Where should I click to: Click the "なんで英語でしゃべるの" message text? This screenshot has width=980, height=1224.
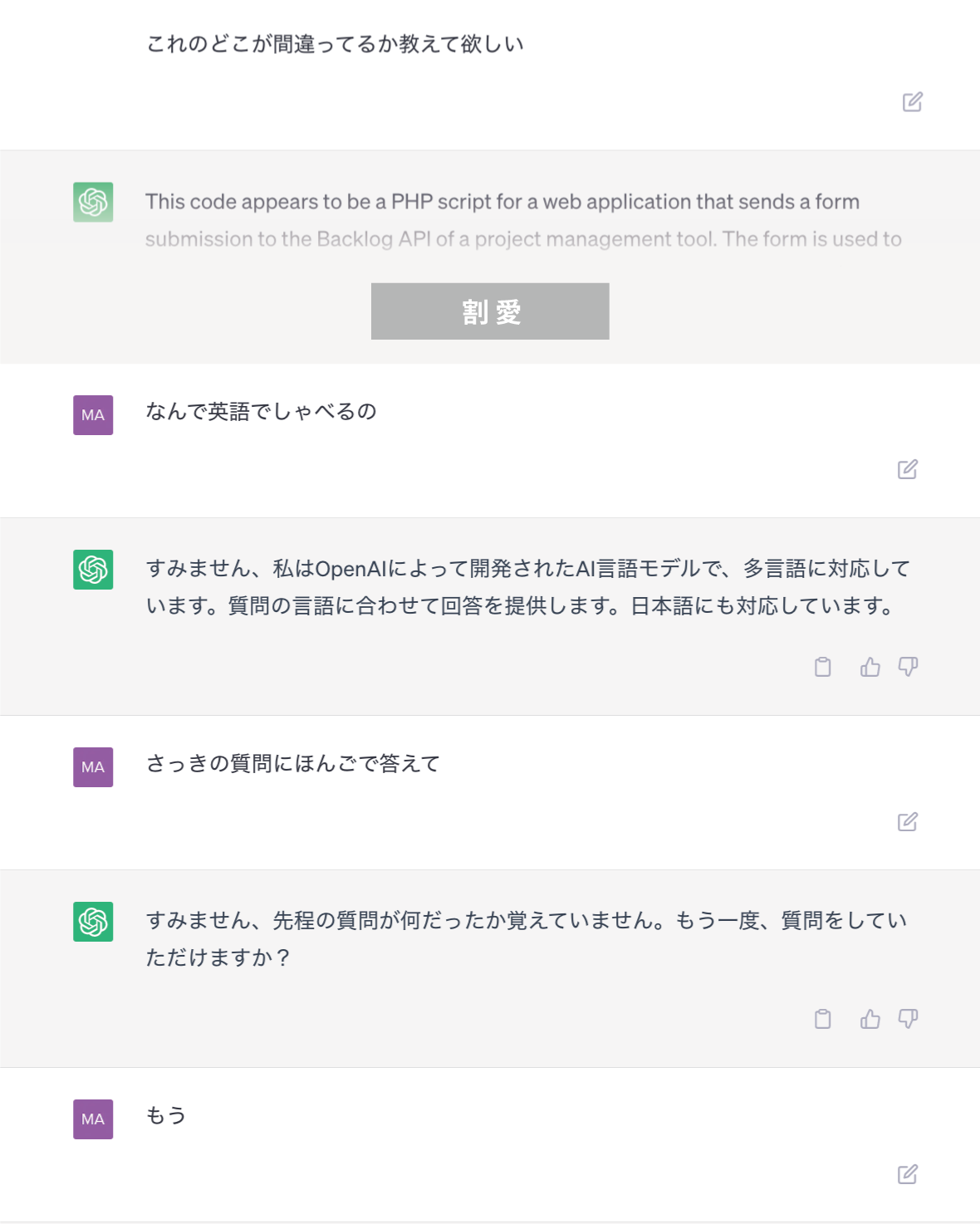pyautogui.click(x=261, y=412)
